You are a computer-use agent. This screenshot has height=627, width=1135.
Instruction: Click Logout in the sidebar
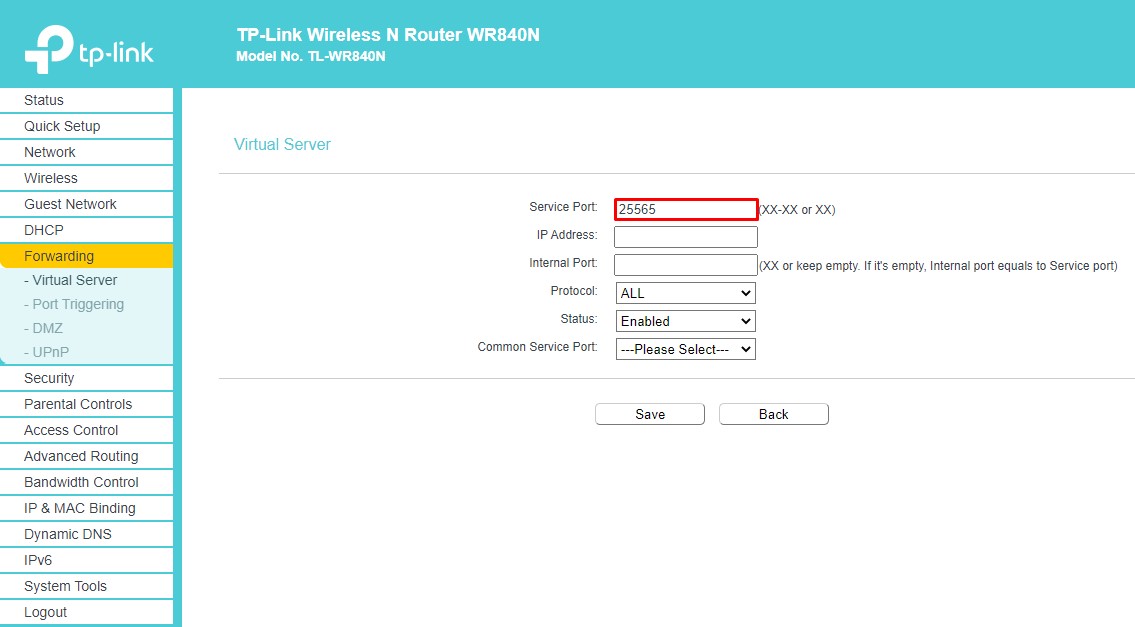86,613
